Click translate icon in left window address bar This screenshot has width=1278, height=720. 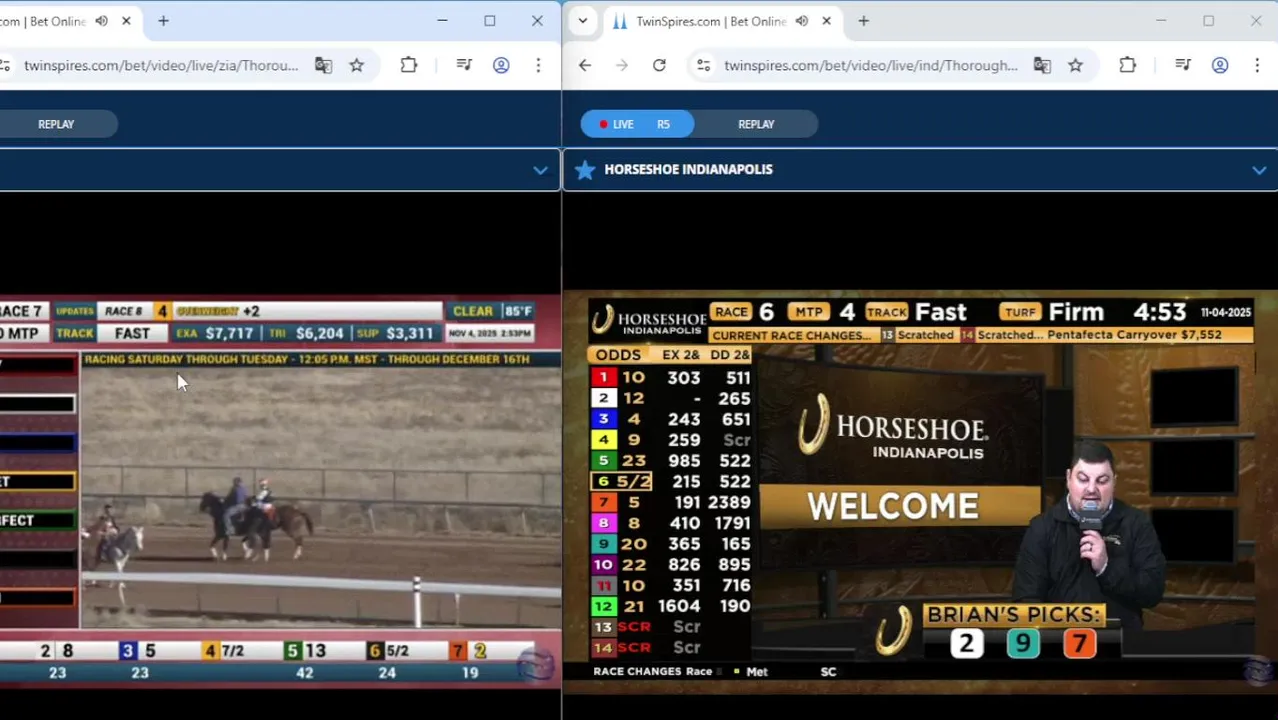click(x=323, y=65)
